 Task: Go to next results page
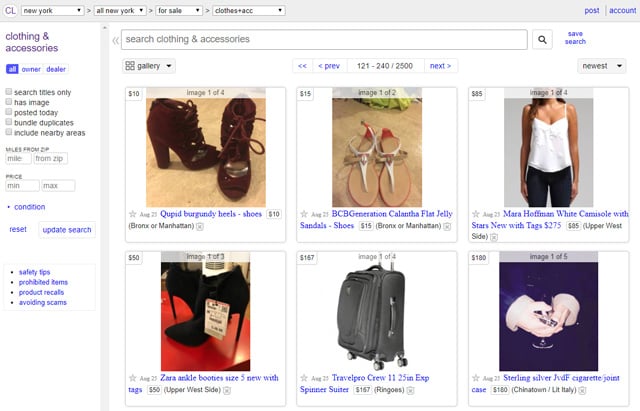pyautogui.click(x=440, y=66)
